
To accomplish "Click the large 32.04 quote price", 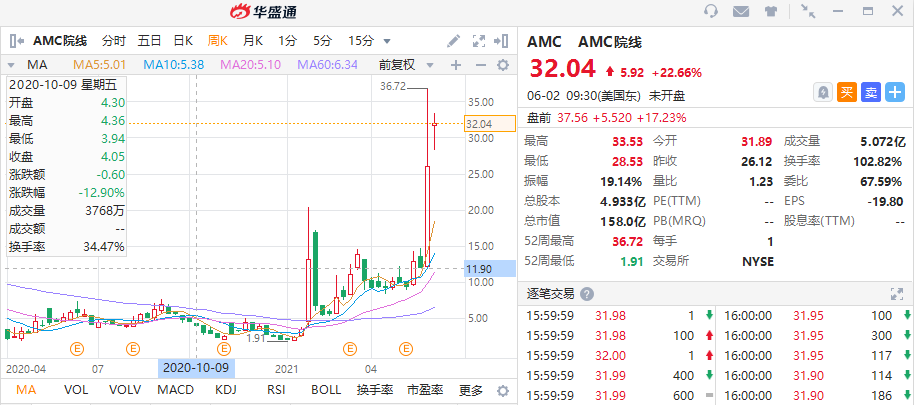I will (563, 68).
